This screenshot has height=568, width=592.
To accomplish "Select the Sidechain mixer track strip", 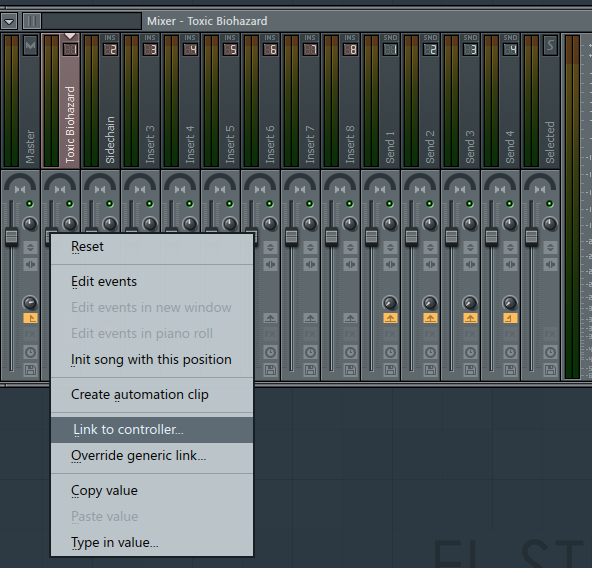I will 100,100.
